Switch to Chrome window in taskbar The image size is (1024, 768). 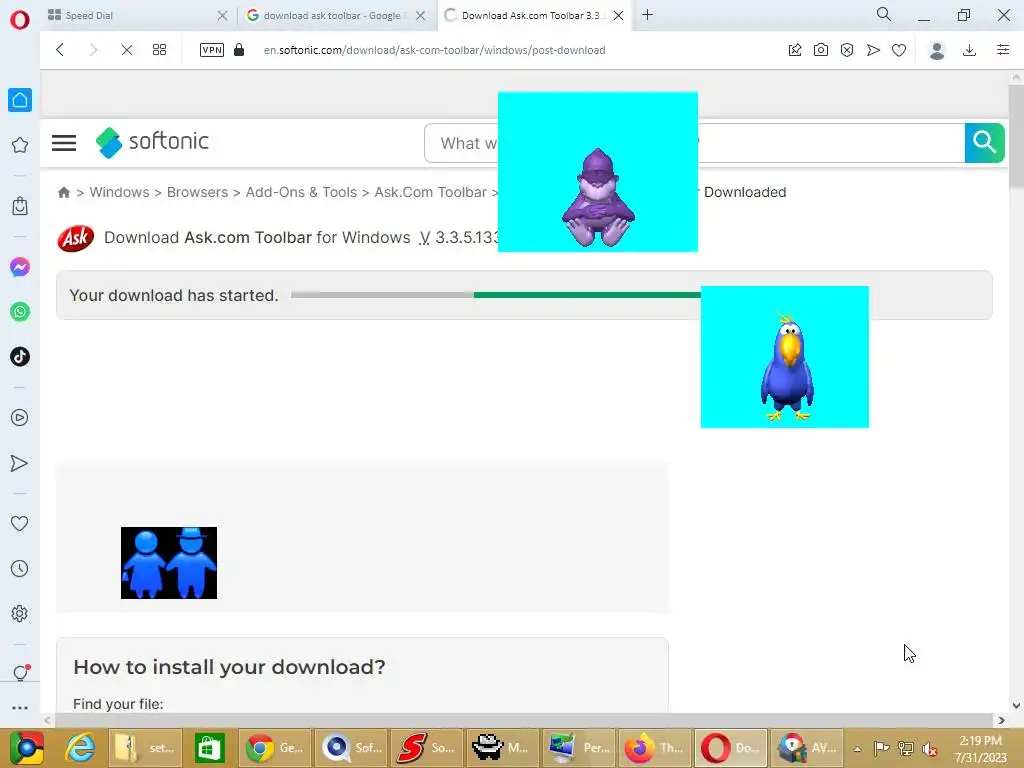click(274, 748)
